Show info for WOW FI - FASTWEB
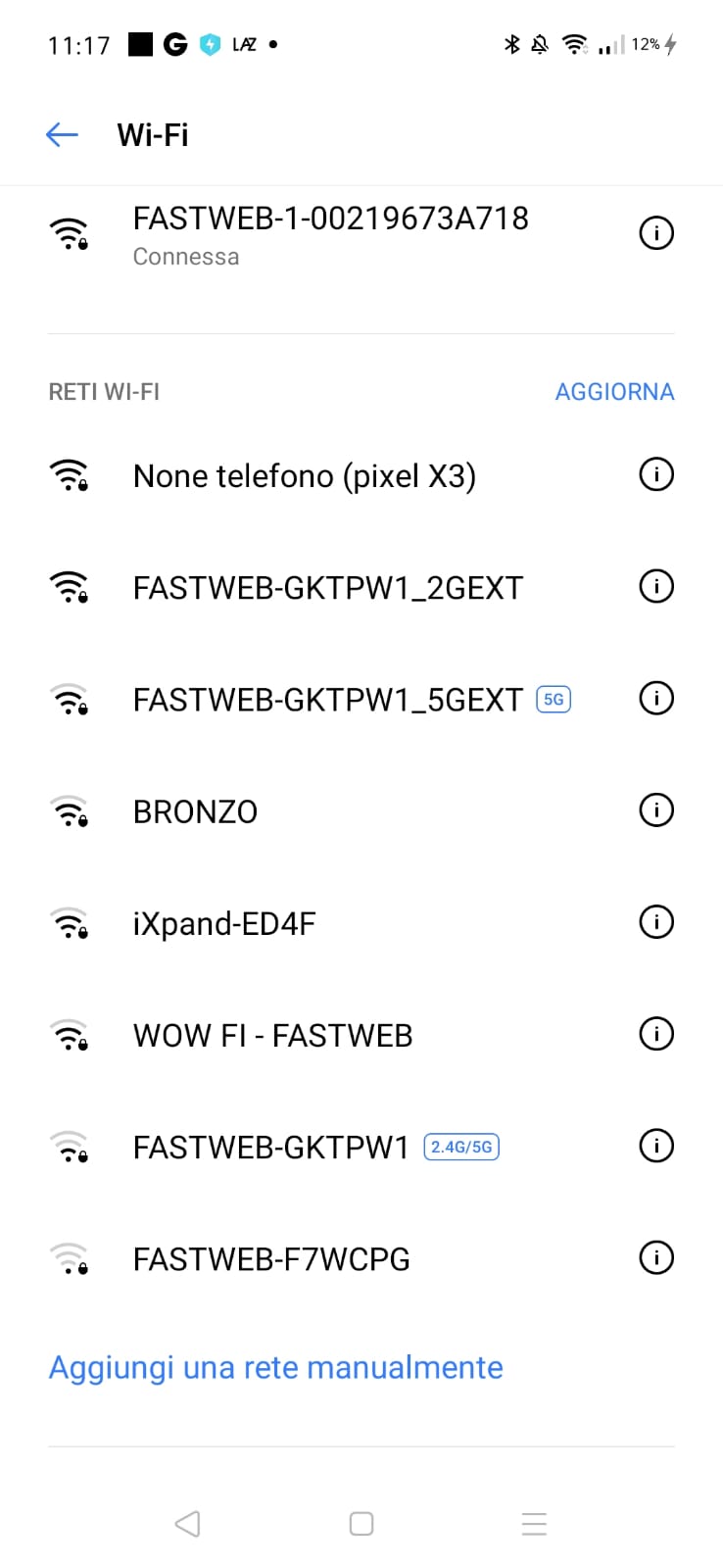Image resolution: width=723 pixels, height=1568 pixels. pos(655,1034)
